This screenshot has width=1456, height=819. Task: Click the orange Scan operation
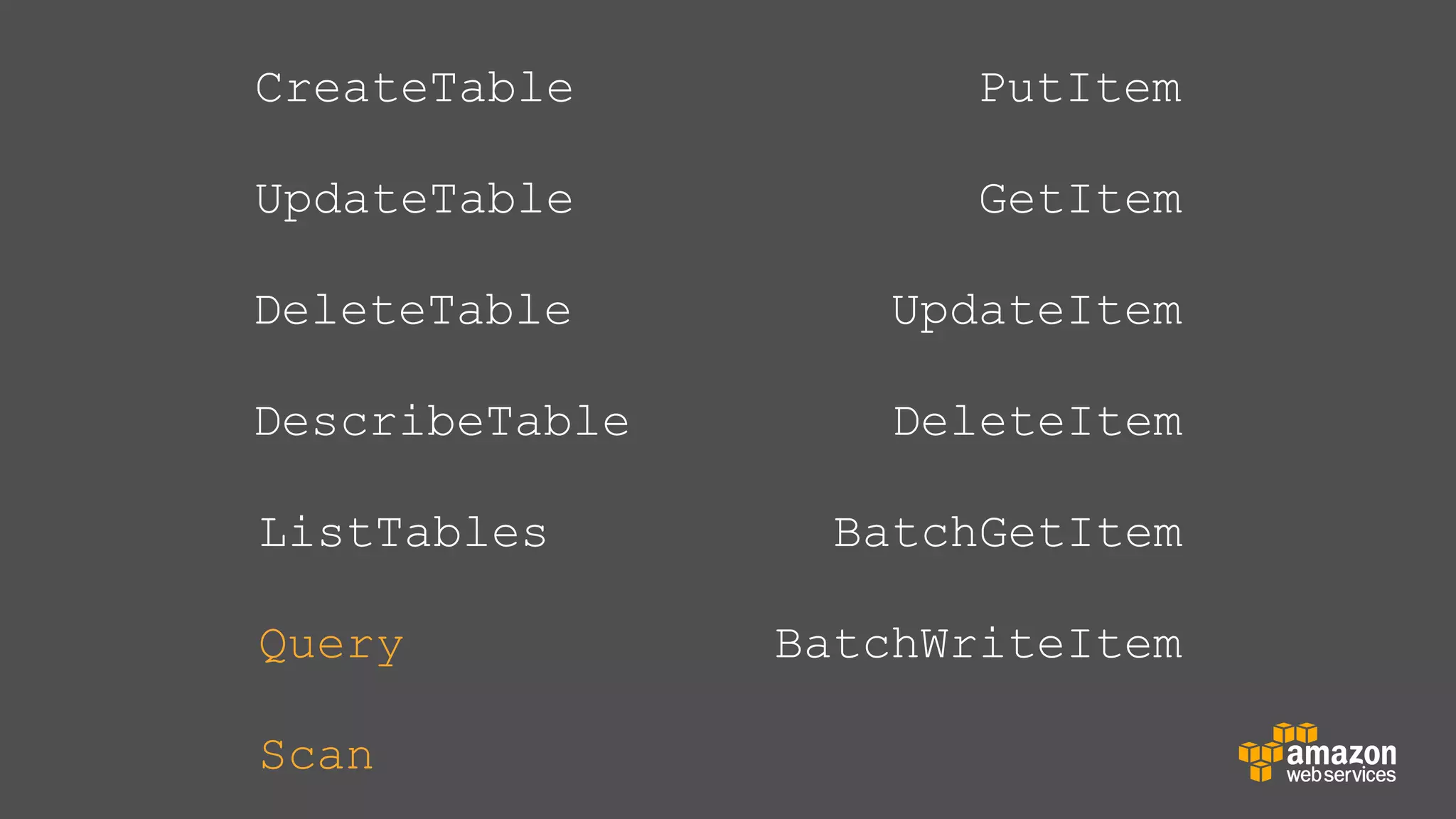[317, 755]
